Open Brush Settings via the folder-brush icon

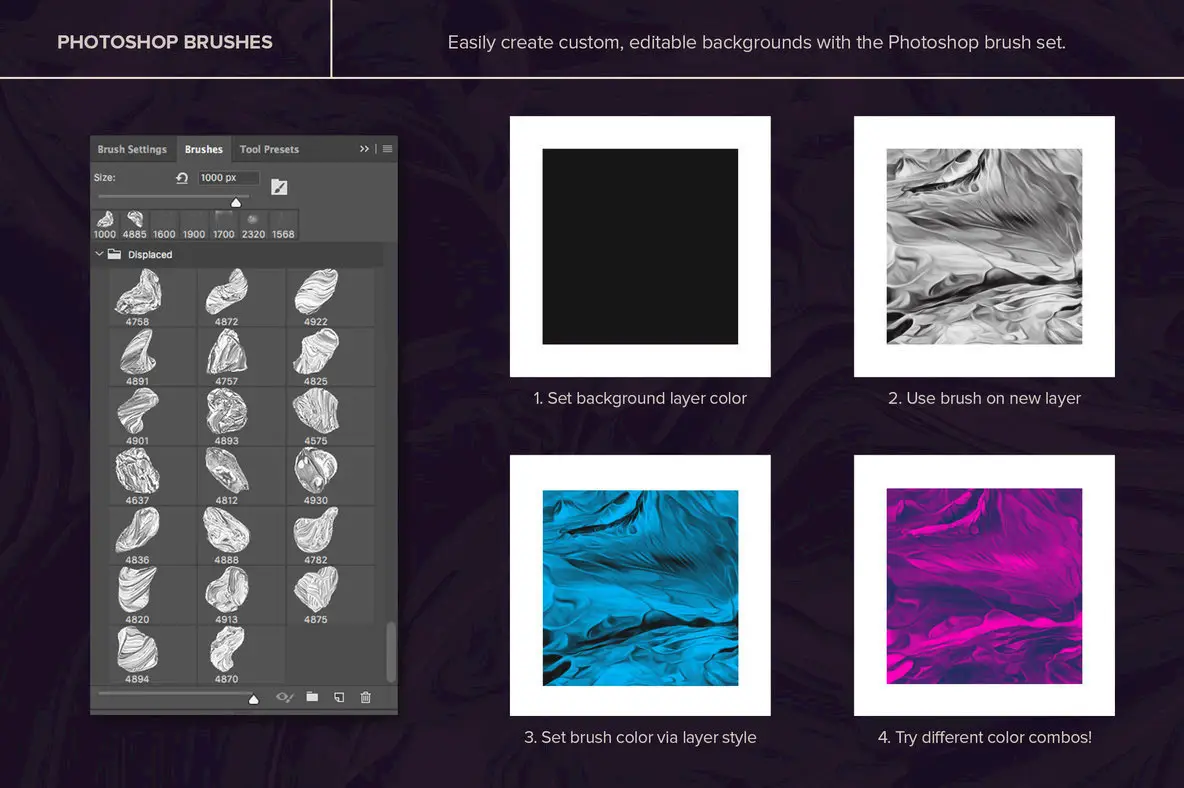click(279, 186)
